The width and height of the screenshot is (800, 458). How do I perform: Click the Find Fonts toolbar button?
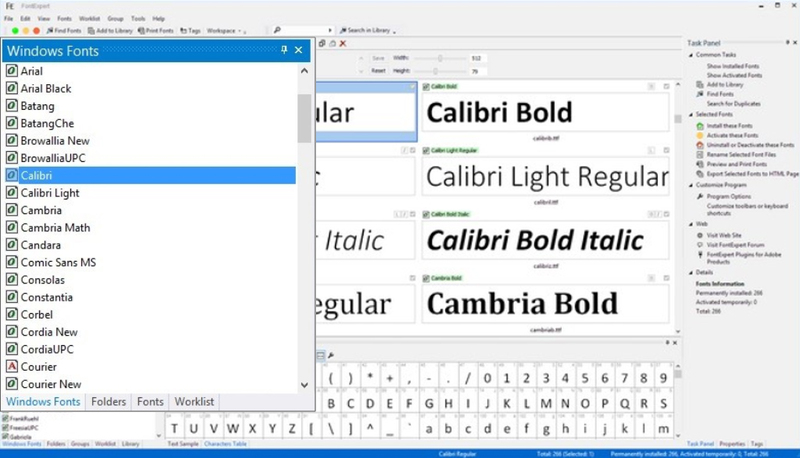coord(64,31)
